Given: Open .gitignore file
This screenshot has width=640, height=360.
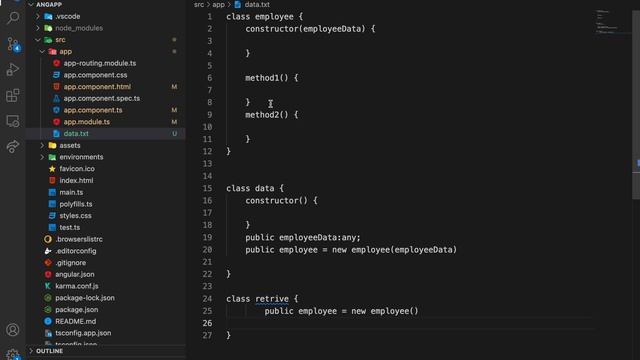Looking at the screenshot, I should pos(70,263).
